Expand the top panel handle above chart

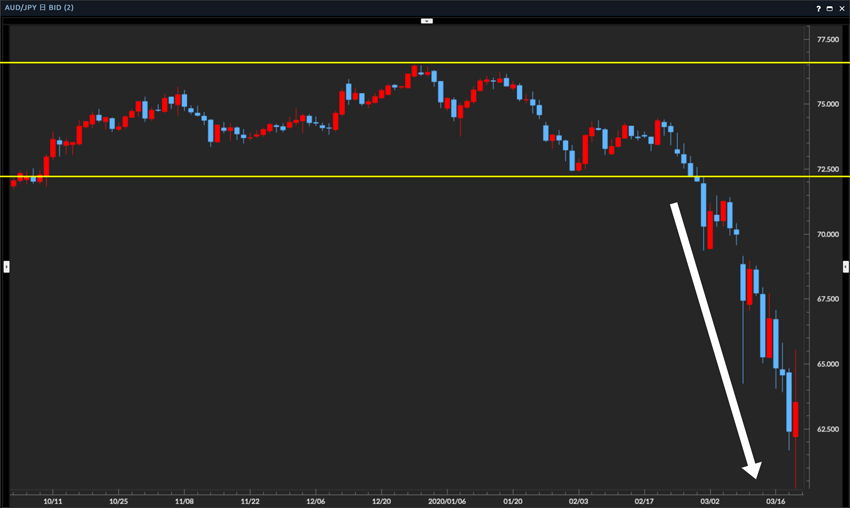click(425, 20)
